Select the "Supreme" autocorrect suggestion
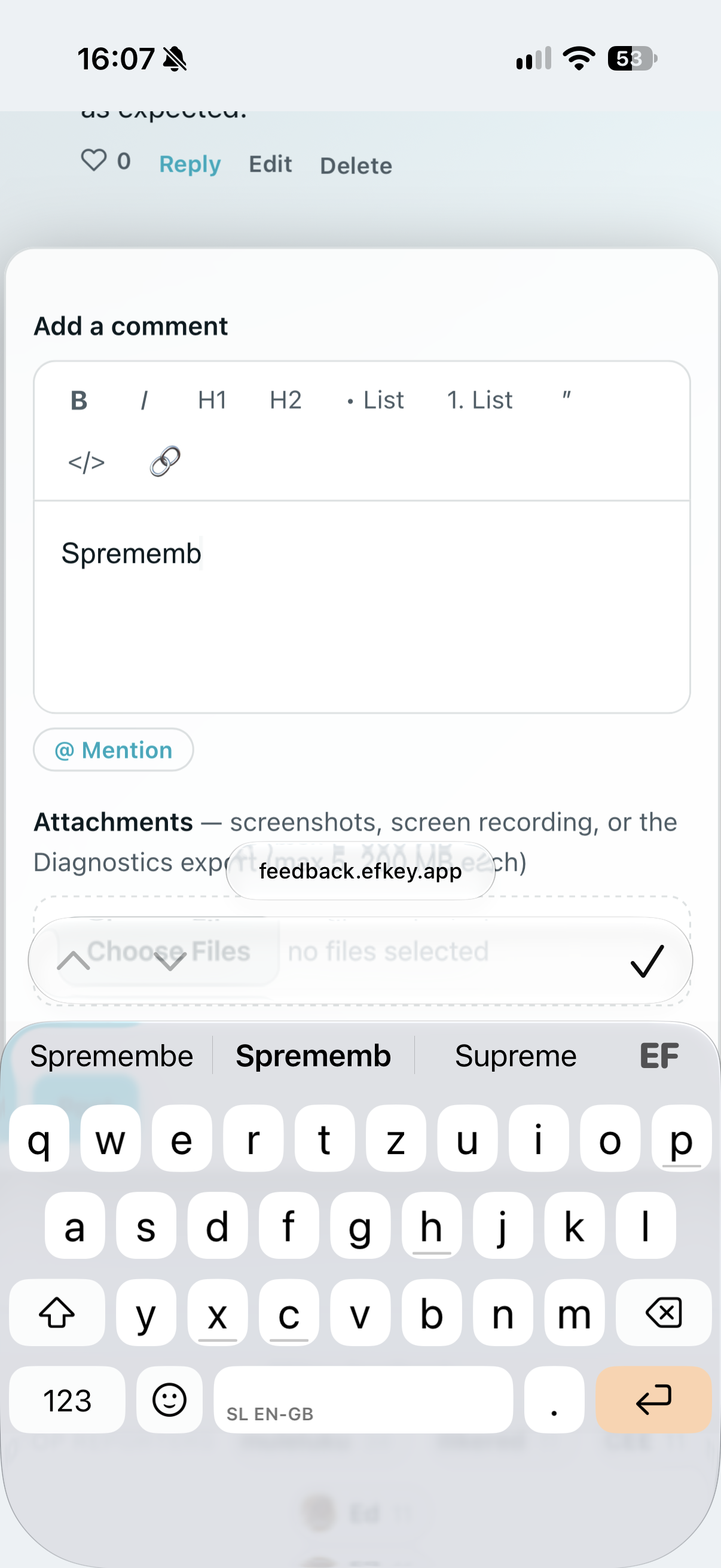 tap(516, 1056)
